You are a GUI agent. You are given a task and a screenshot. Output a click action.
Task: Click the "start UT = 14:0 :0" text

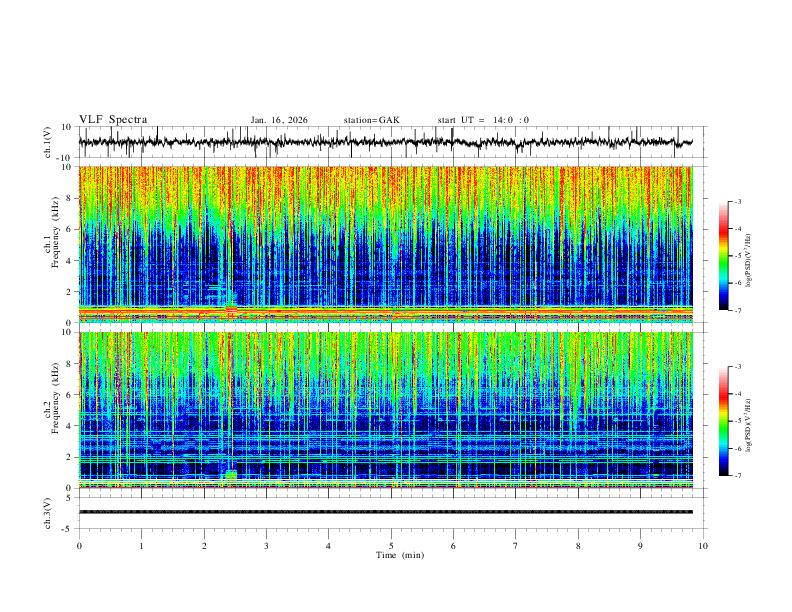click(483, 120)
